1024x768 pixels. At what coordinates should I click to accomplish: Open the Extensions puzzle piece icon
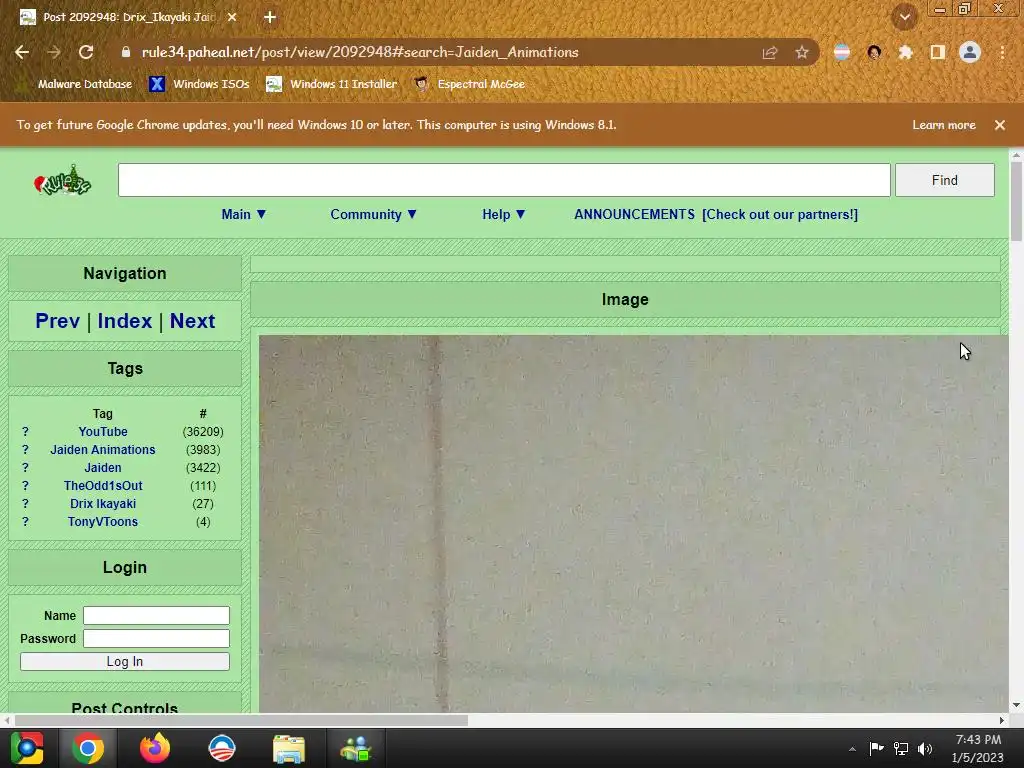(x=905, y=52)
